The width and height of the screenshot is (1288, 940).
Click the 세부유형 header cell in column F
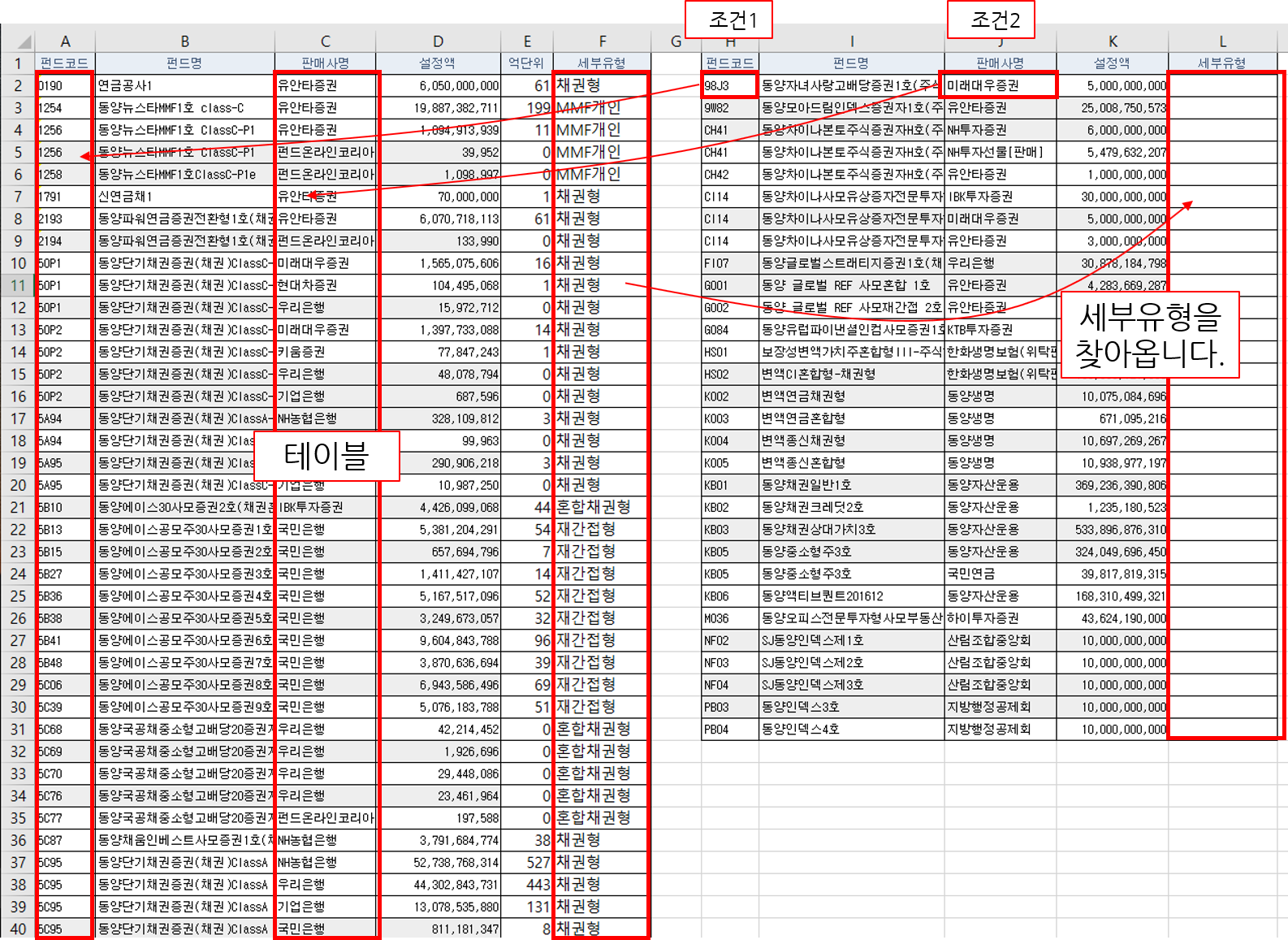602,63
